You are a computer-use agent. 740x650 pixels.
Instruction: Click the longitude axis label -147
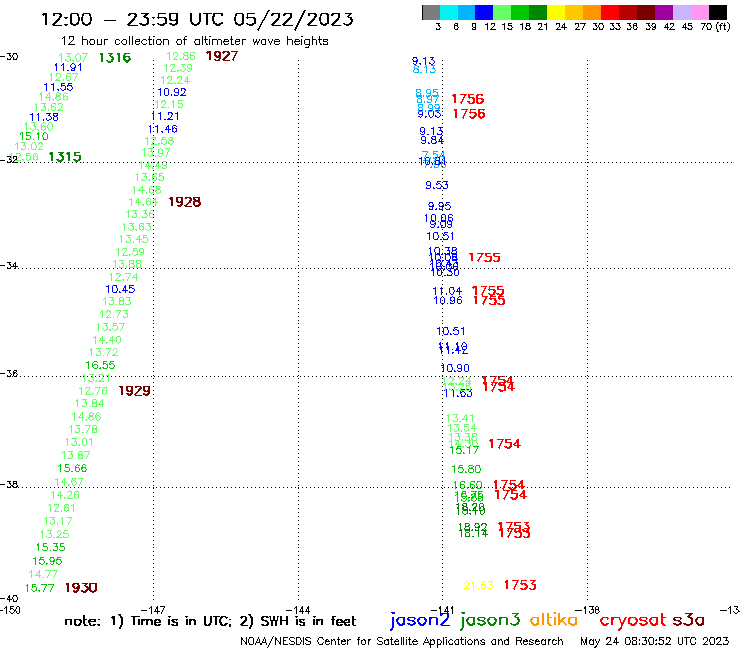pyautogui.click(x=153, y=610)
